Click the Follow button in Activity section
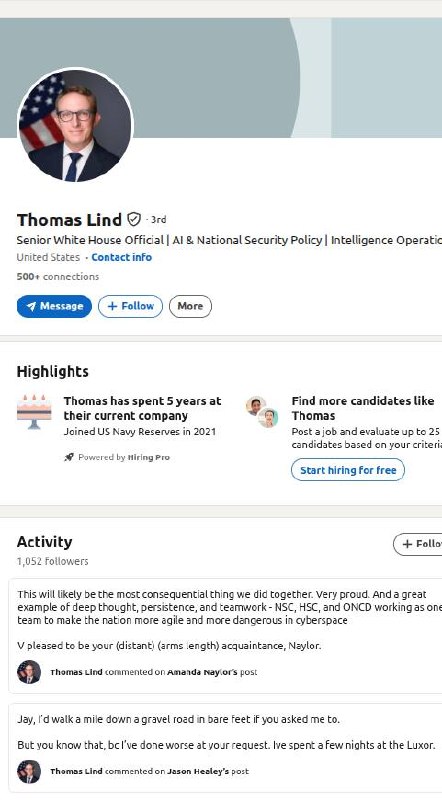The image size is (442, 800). (x=418, y=544)
